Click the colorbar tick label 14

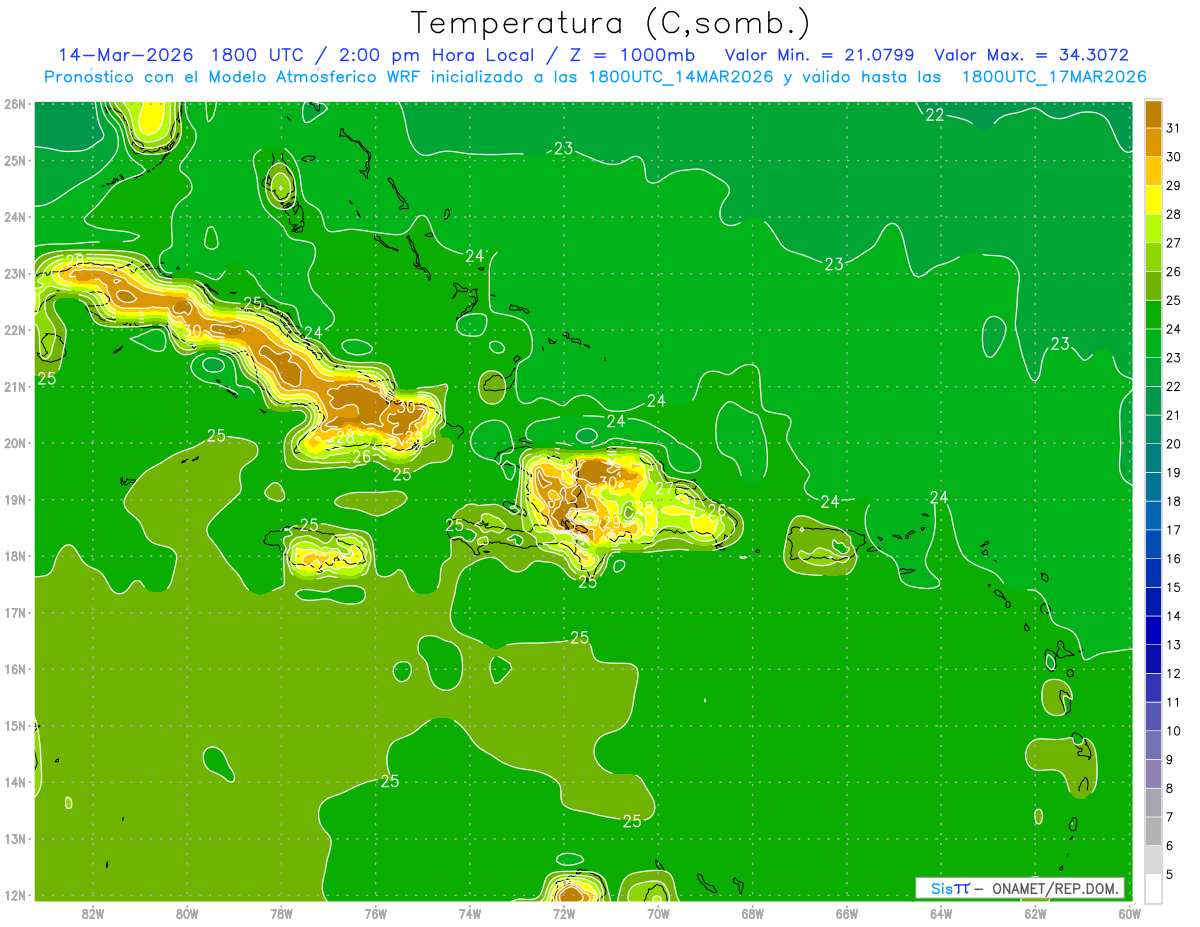coord(1173,616)
